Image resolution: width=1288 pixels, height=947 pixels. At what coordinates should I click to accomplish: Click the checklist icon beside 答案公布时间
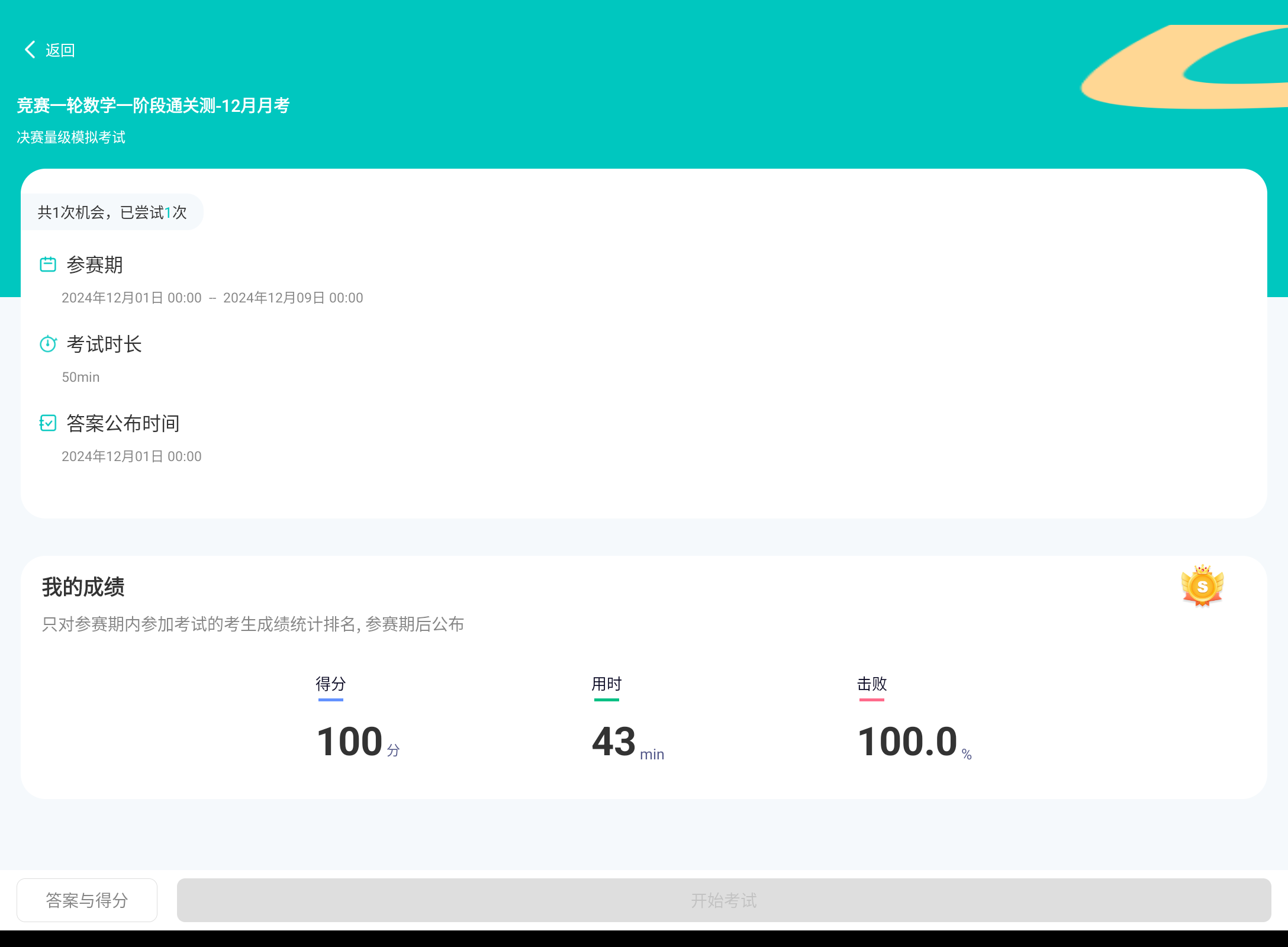click(48, 423)
